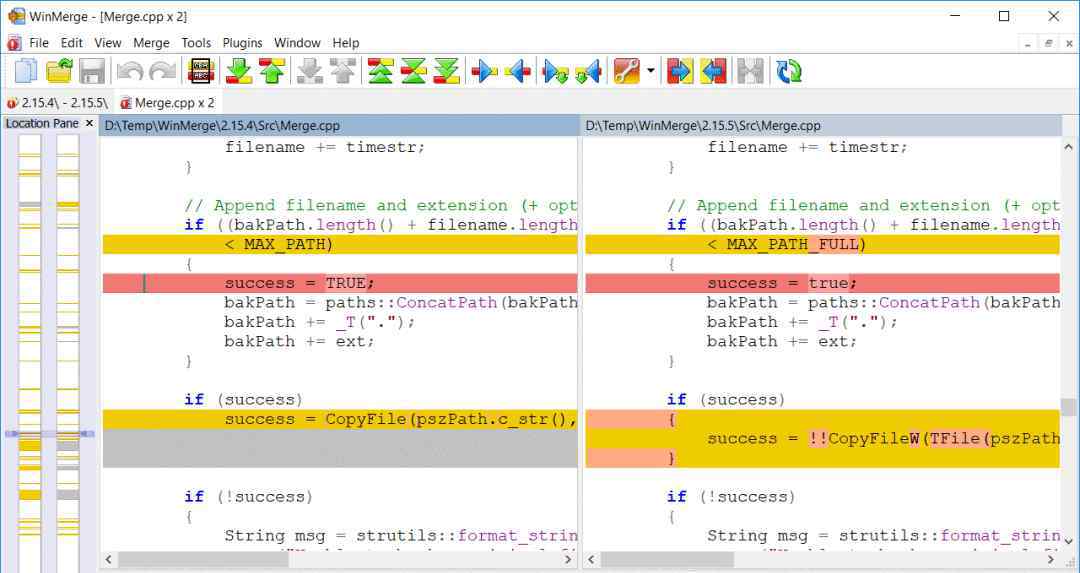Click left pane scroll-left arrow button
Viewport: 1080px width, 573px height.
109,560
